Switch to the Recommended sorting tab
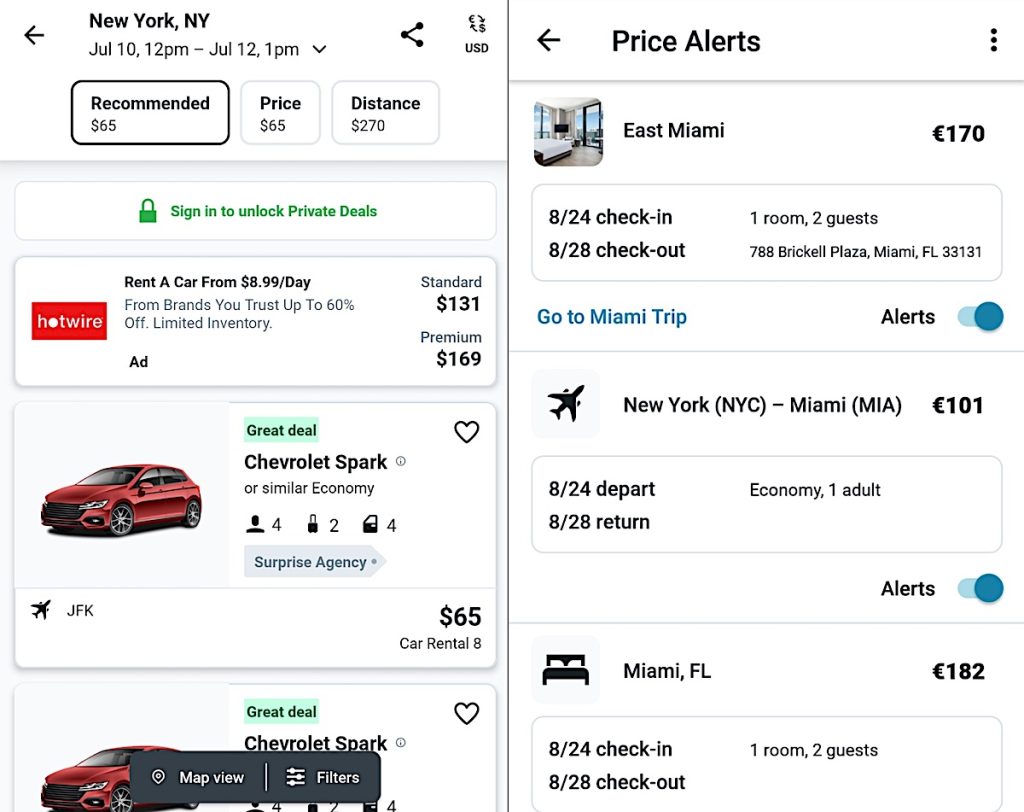 [x=149, y=113]
